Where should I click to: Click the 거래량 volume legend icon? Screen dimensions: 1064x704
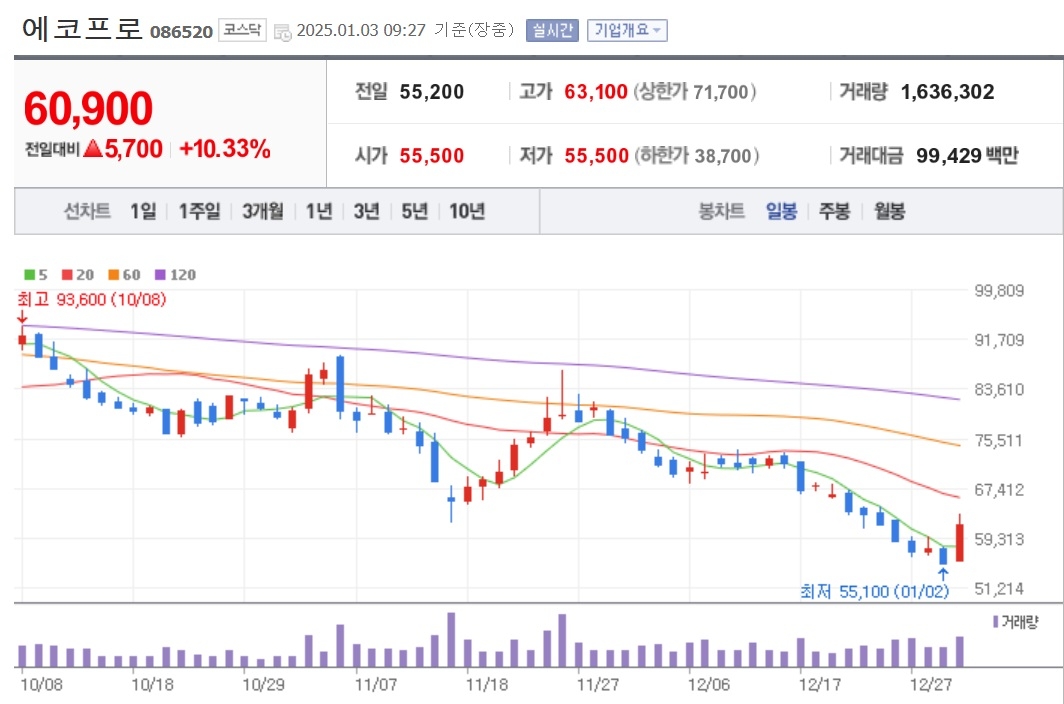coord(995,621)
